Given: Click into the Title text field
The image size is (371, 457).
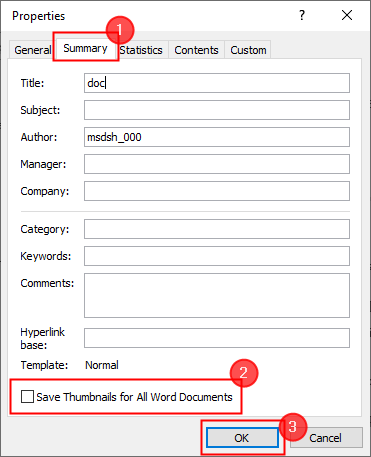Looking at the screenshot, I should (217, 83).
